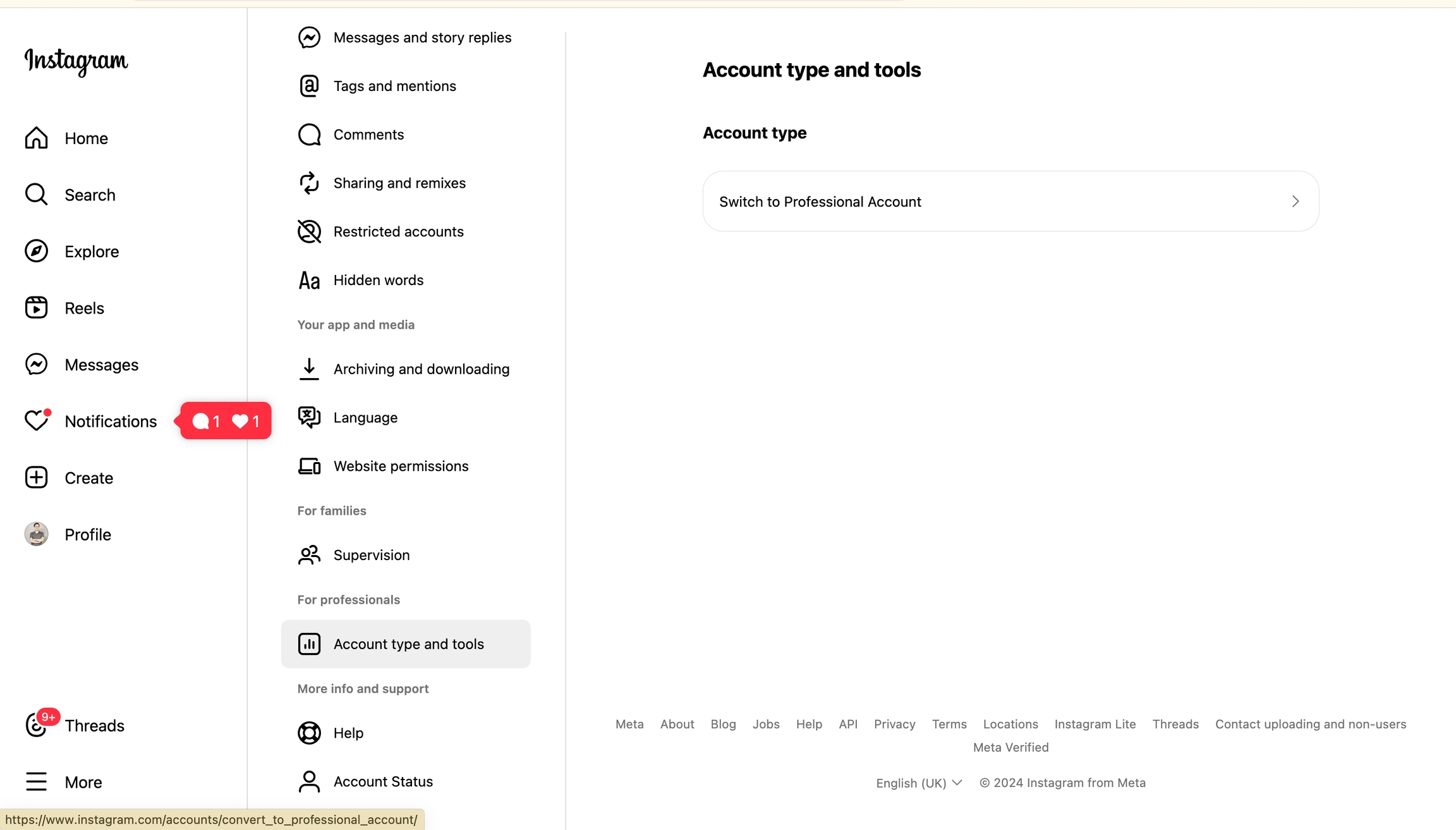
Task: Open the Threads icon with the 9+ badge
Action: pyautogui.click(x=36, y=725)
